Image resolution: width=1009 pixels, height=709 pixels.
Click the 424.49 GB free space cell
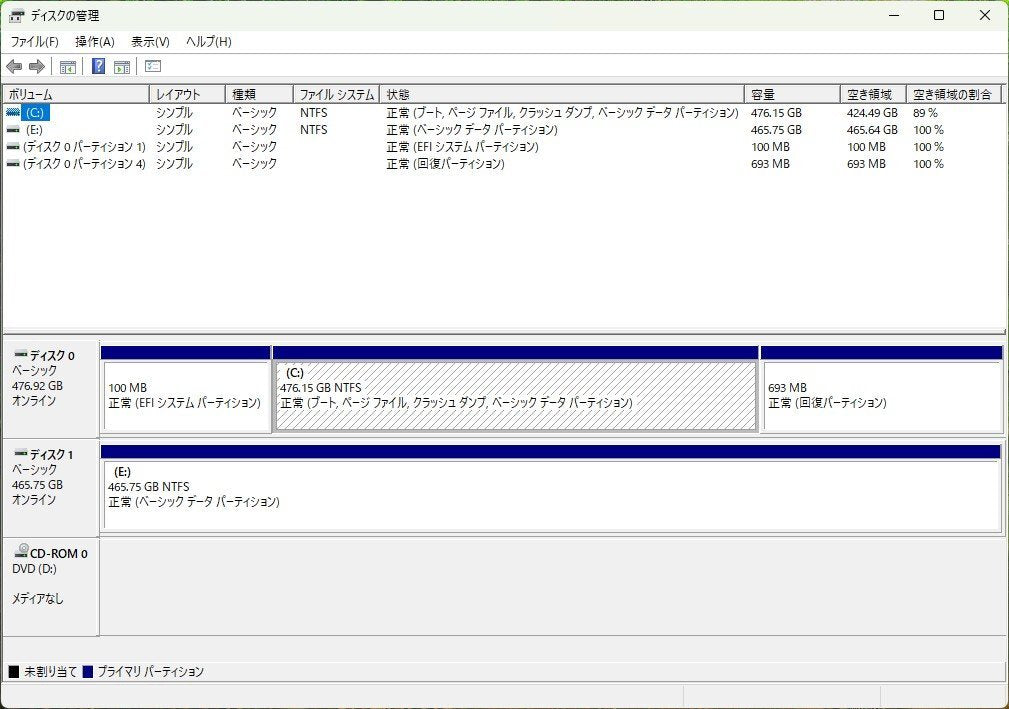coord(872,113)
